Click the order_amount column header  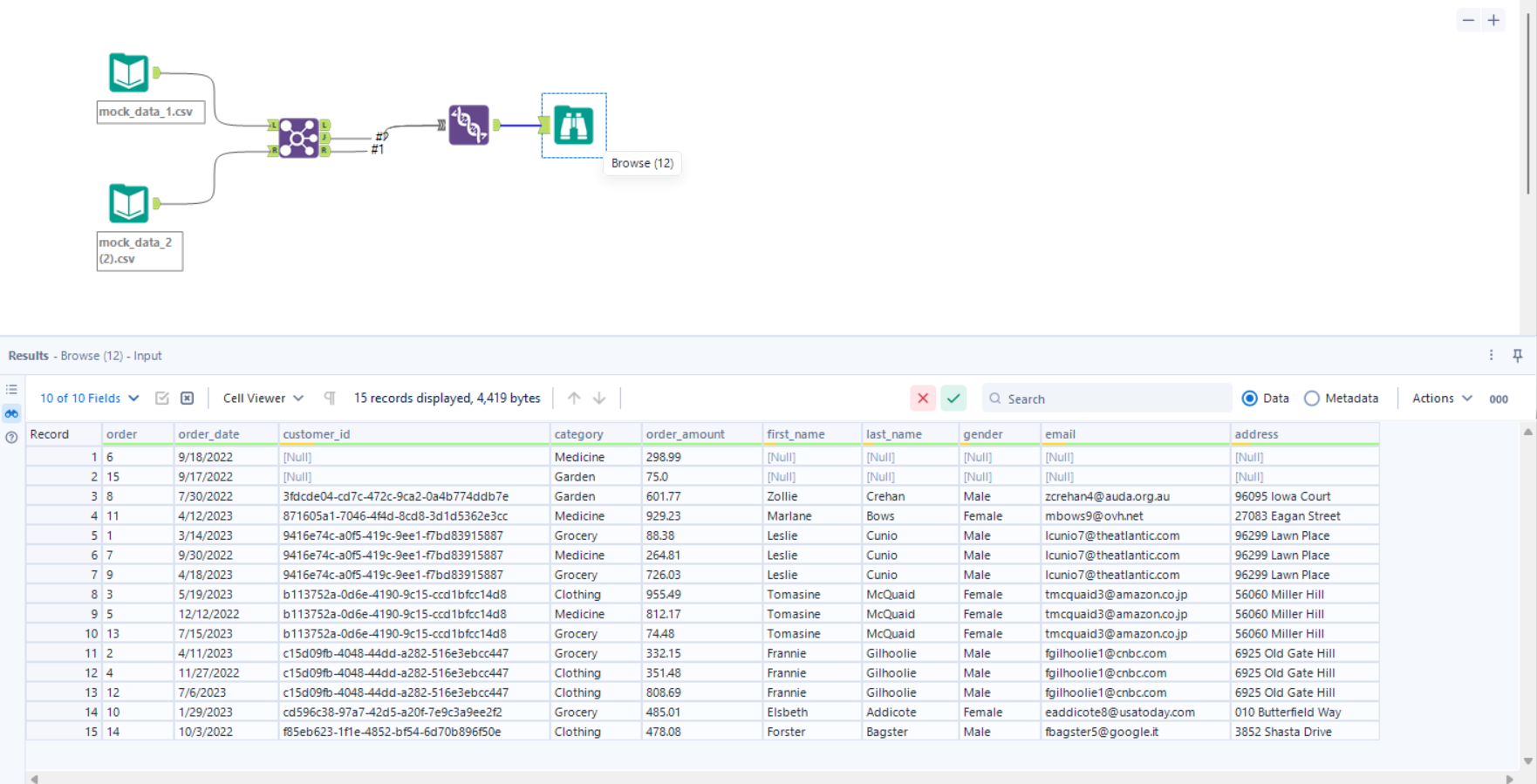tap(685, 434)
